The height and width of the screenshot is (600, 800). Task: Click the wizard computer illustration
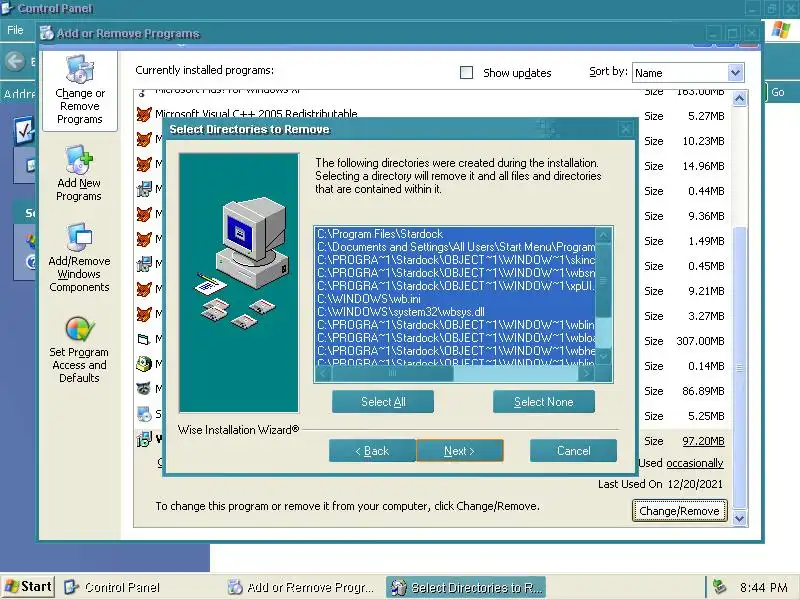(x=239, y=283)
